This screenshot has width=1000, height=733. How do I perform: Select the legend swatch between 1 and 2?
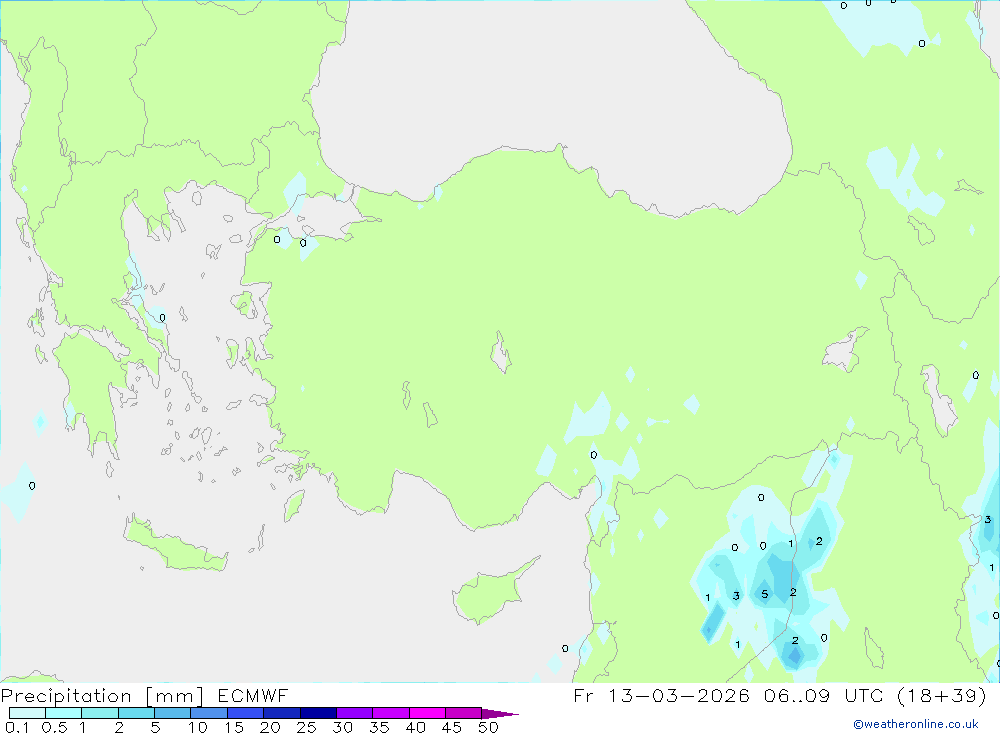[x=100, y=713]
